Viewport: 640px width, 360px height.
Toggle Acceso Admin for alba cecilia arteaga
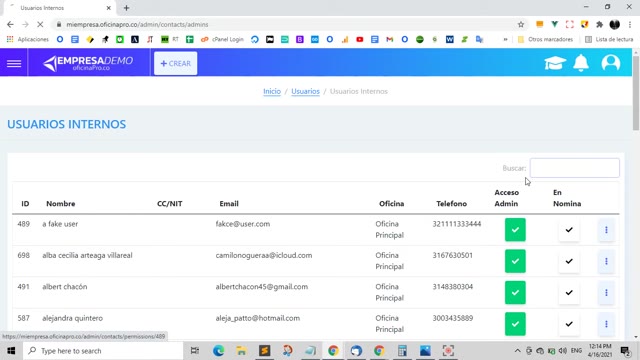click(515, 261)
